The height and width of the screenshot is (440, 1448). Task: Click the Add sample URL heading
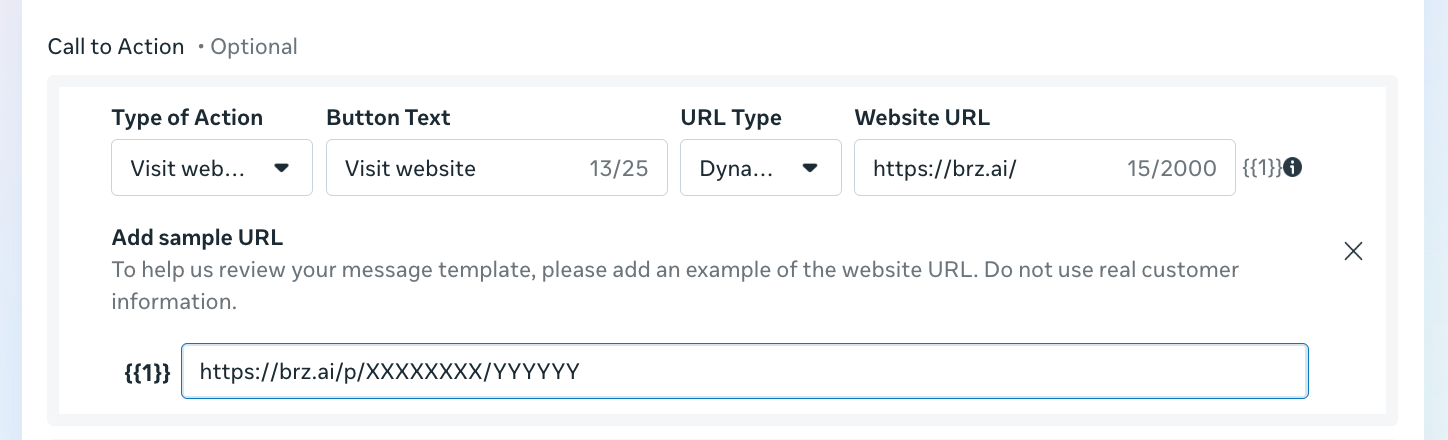click(197, 238)
